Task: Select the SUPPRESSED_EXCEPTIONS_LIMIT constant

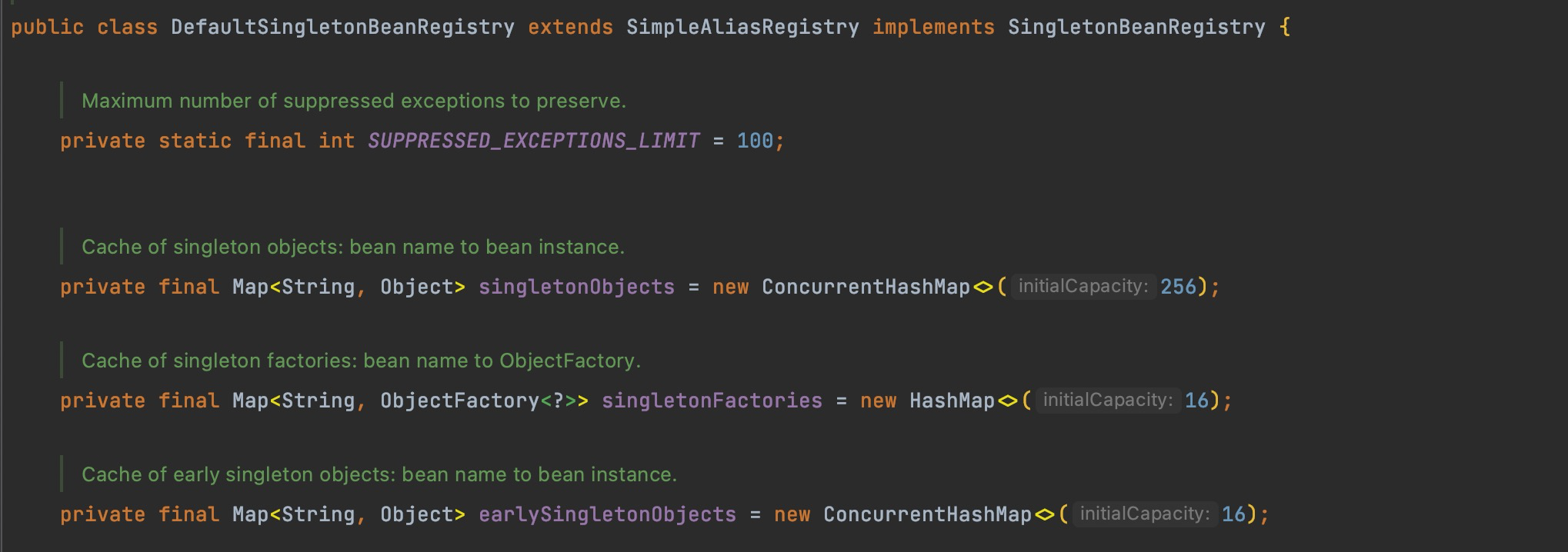Action: (x=533, y=141)
